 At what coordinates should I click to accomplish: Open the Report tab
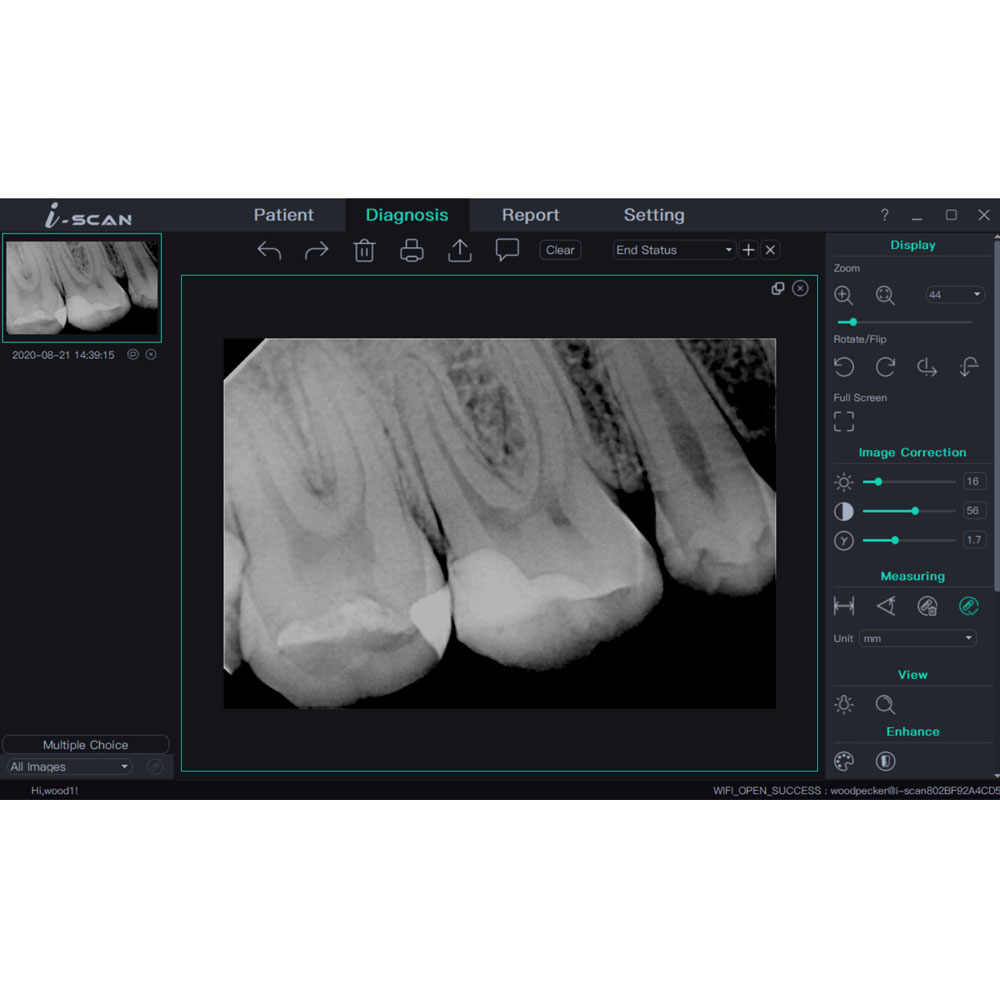coord(530,215)
